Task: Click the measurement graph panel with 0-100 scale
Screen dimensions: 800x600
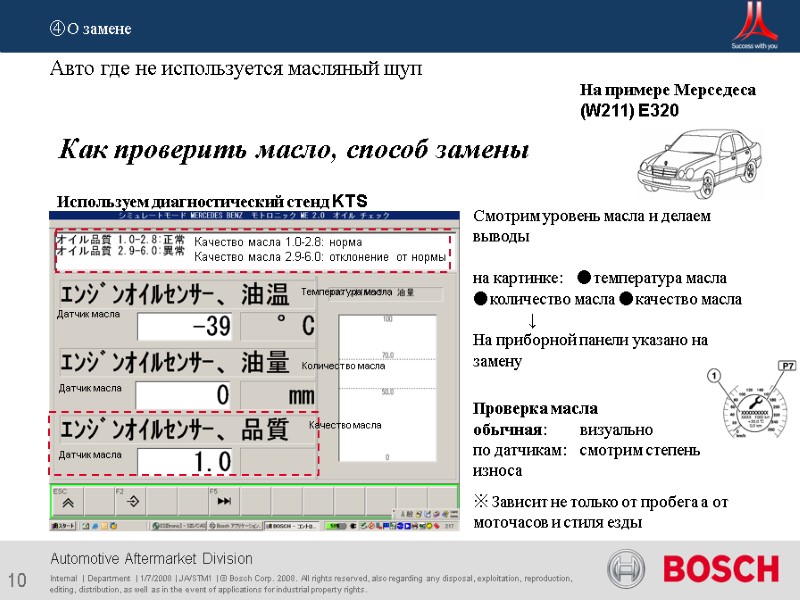Action: [388, 388]
